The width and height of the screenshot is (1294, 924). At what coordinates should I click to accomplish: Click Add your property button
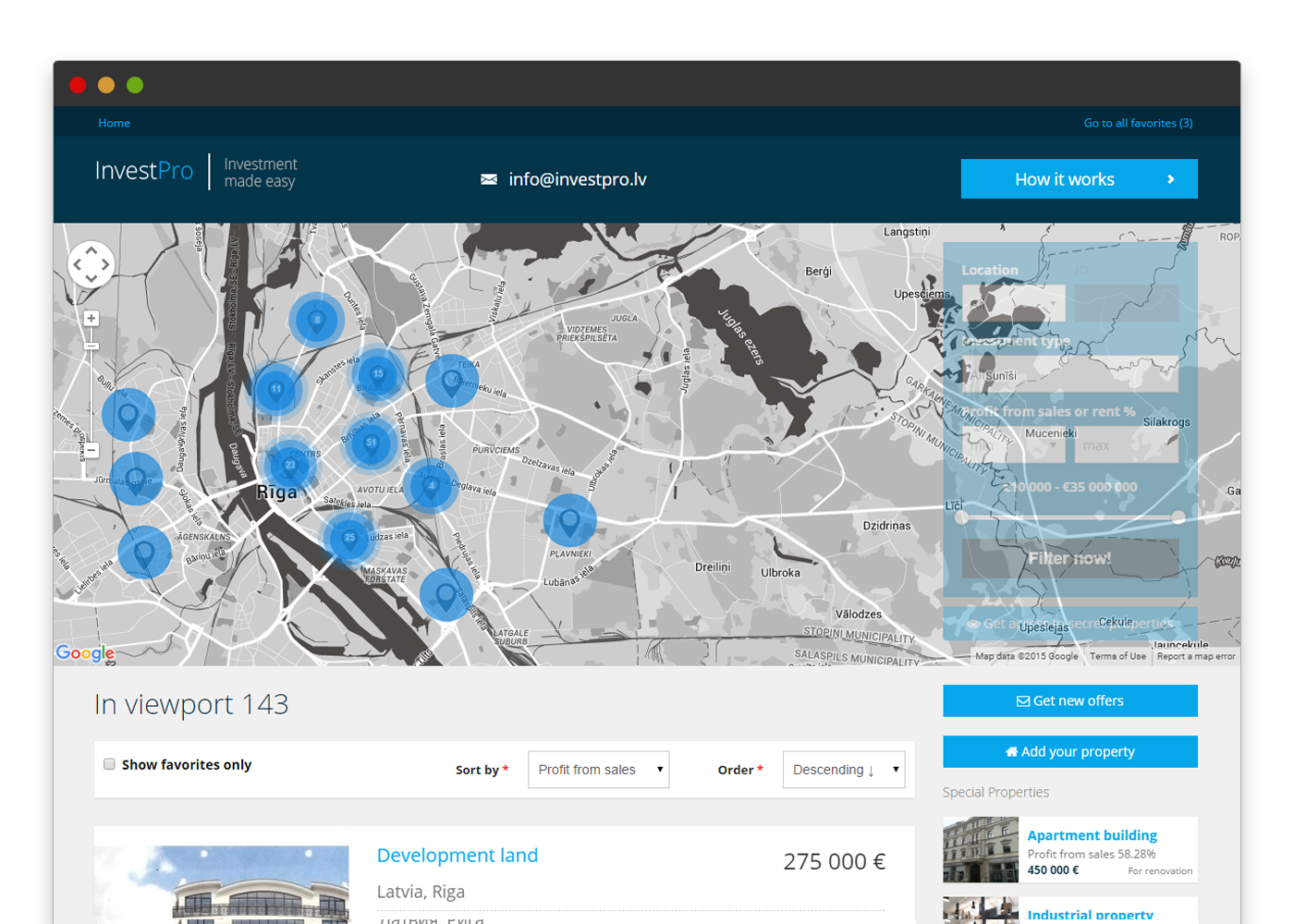click(1070, 751)
